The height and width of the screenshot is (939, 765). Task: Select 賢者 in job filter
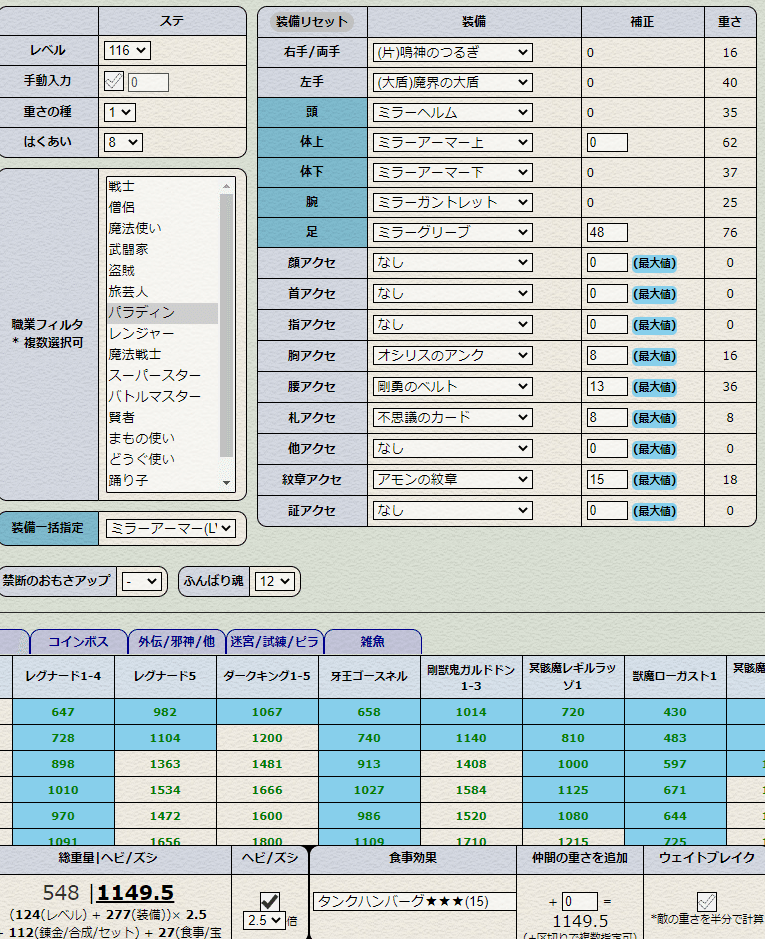(x=162, y=417)
